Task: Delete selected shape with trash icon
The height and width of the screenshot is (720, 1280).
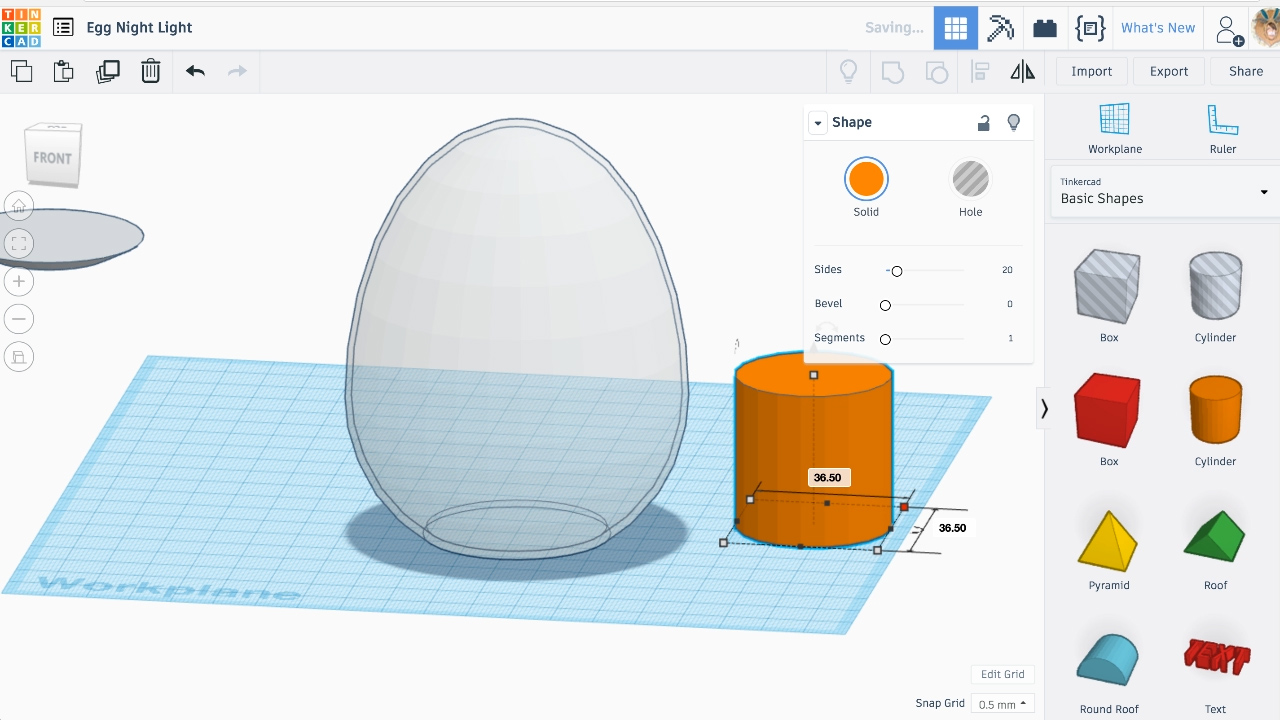Action: 150,71
